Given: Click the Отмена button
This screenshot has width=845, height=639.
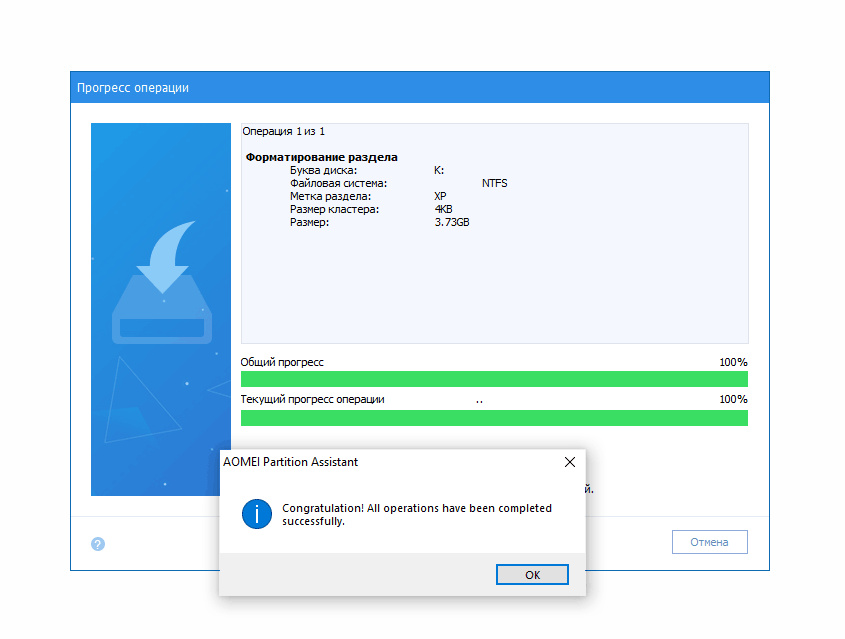Looking at the screenshot, I should coord(709,542).
